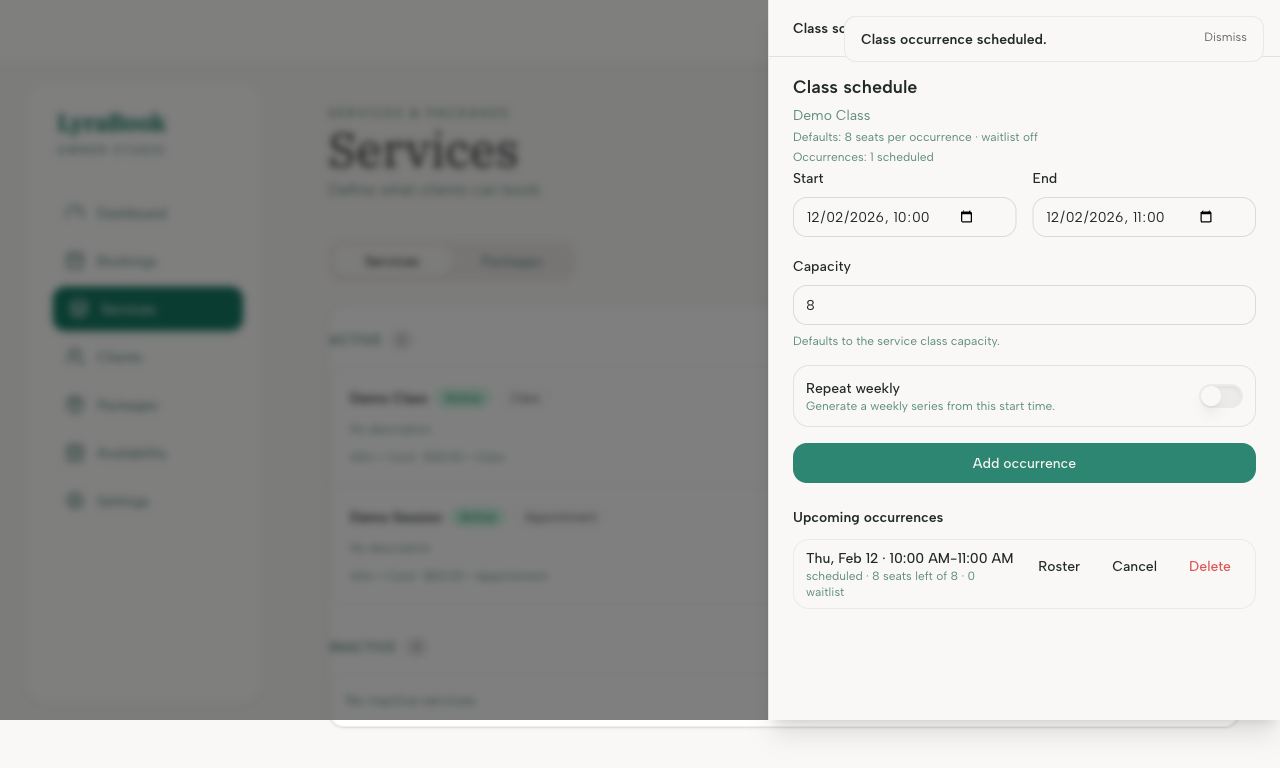1280x768 pixels.
Task: Click the Add occurrence button
Action: (x=1024, y=463)
